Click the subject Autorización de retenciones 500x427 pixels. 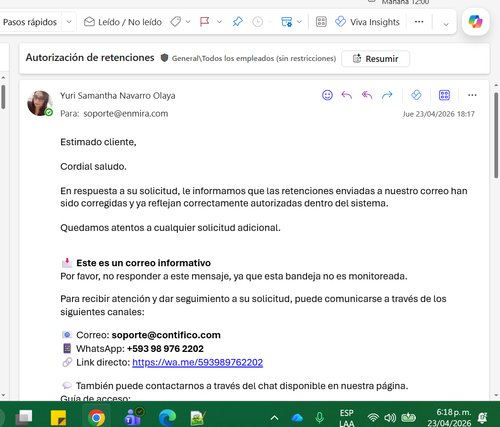coord(90,58)
